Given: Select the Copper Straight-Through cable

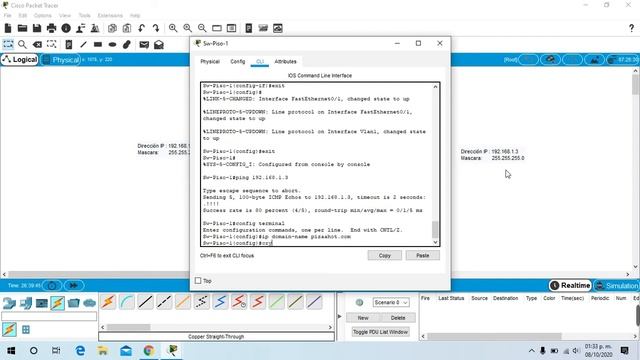Looking at the screenshot, I should pos(146,302).
